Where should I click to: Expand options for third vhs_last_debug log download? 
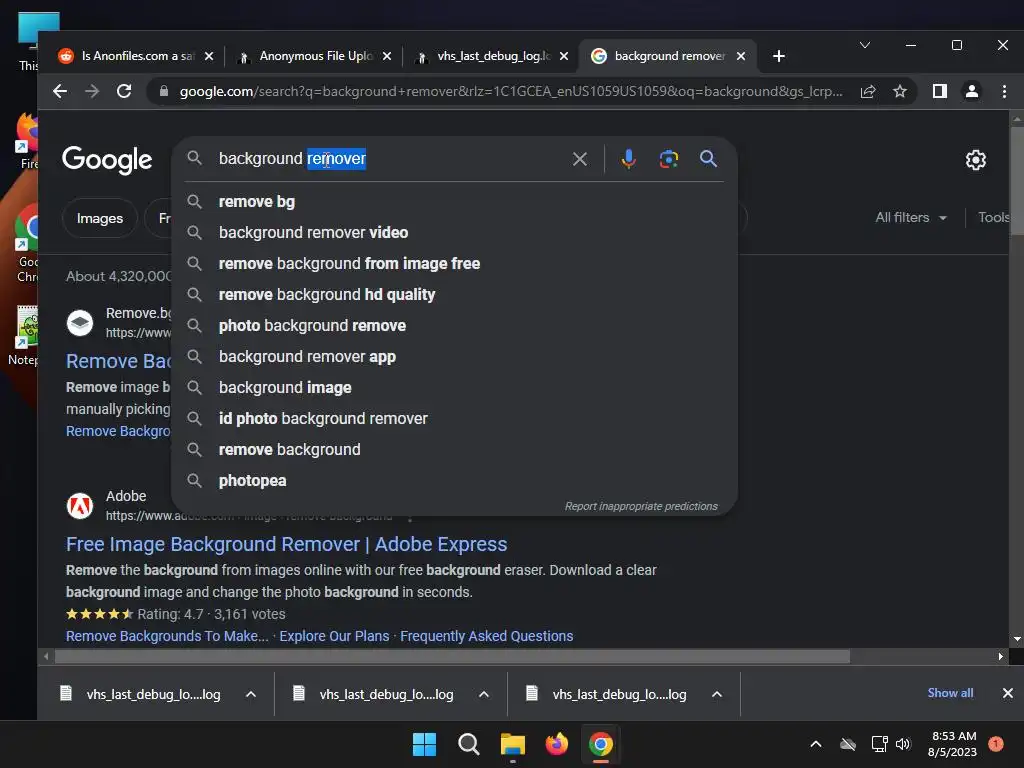click(717, 694)
